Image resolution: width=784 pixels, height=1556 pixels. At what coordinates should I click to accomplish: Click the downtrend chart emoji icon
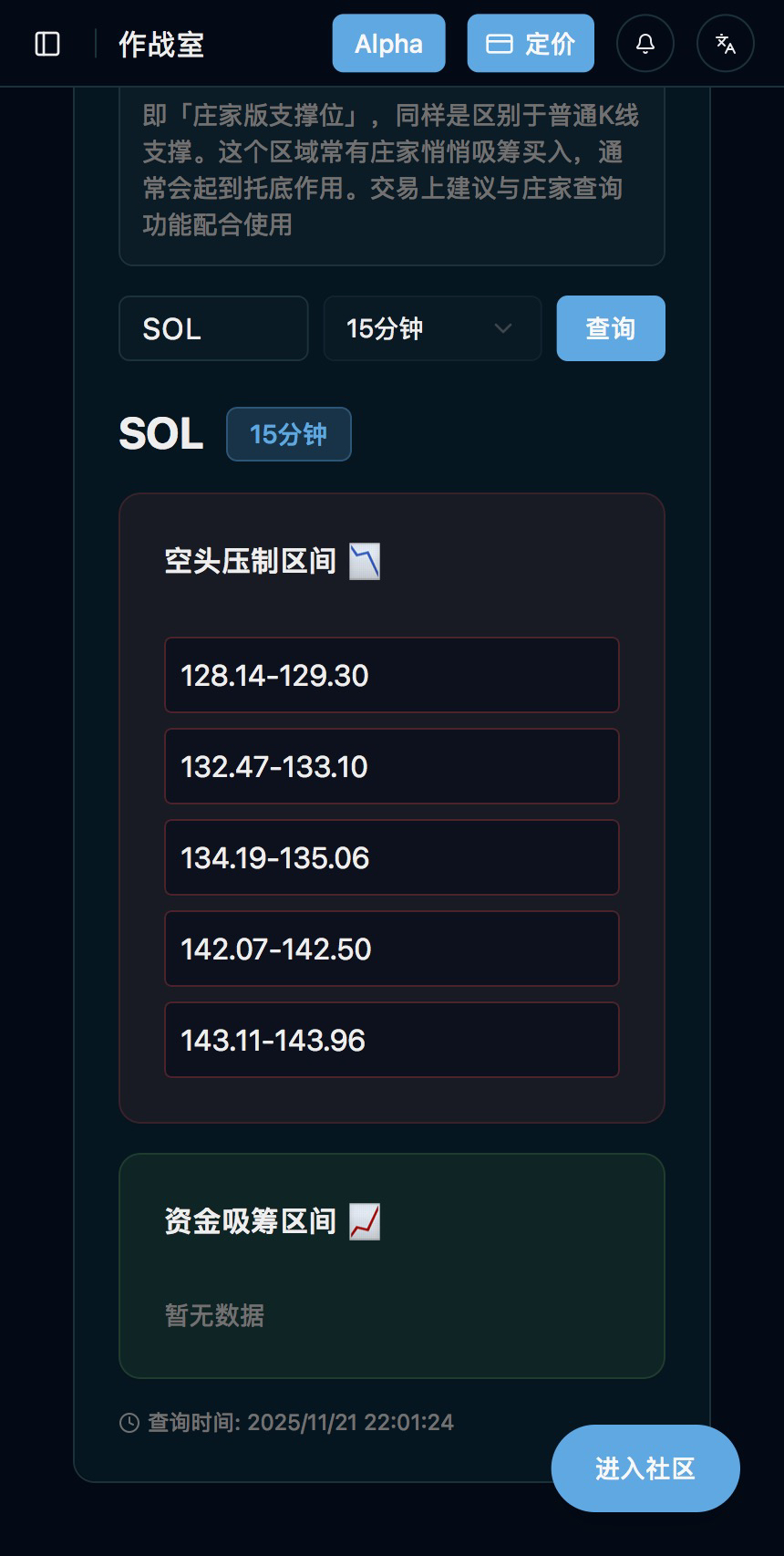(365, 561)
